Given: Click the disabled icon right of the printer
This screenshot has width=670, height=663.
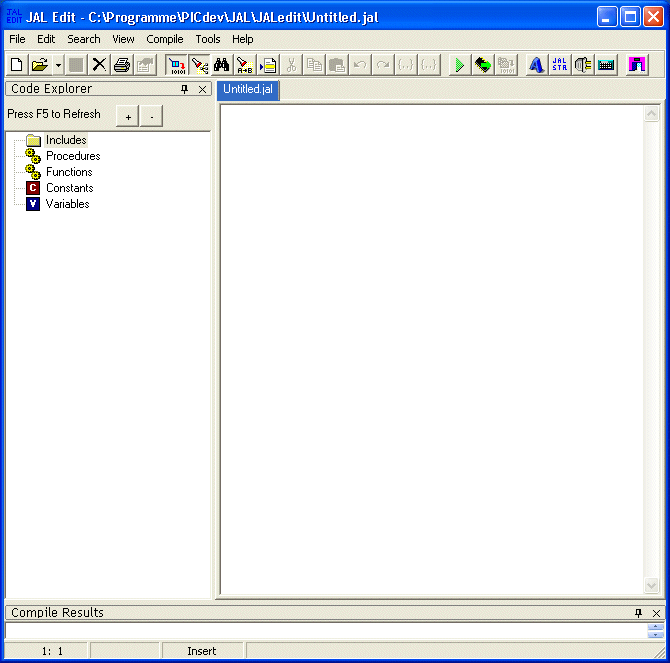Looking at the screenshot, I should [145, 65].
